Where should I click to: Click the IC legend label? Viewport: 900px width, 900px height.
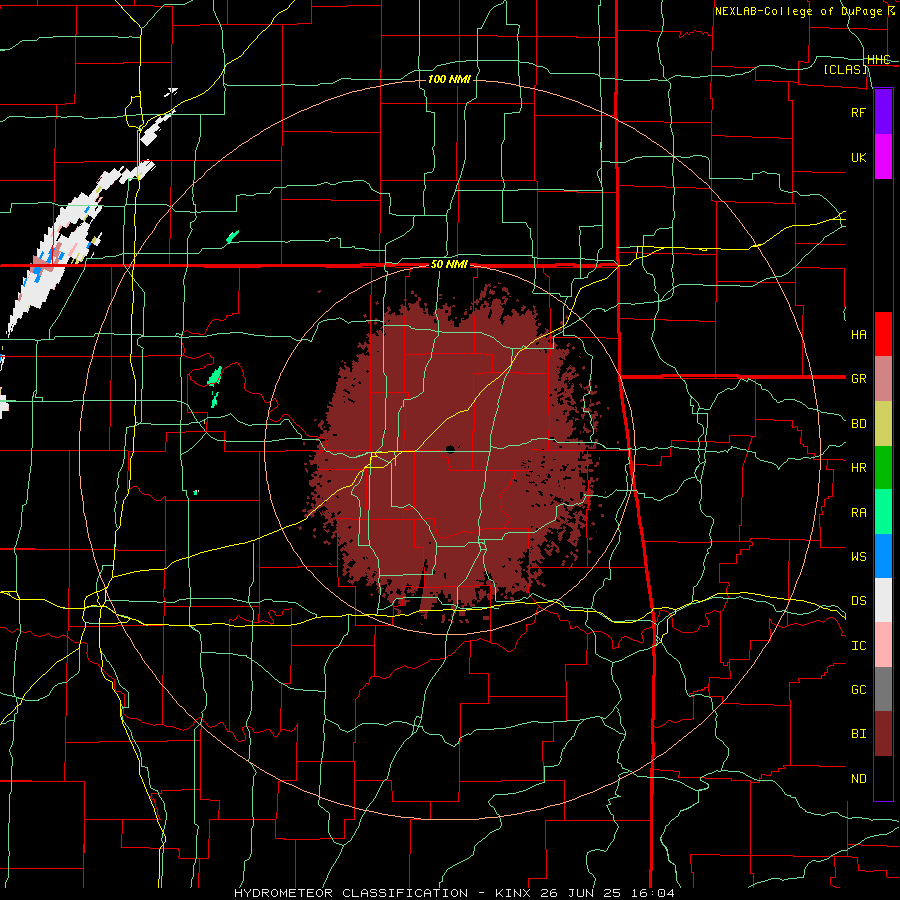click(858, 645)
